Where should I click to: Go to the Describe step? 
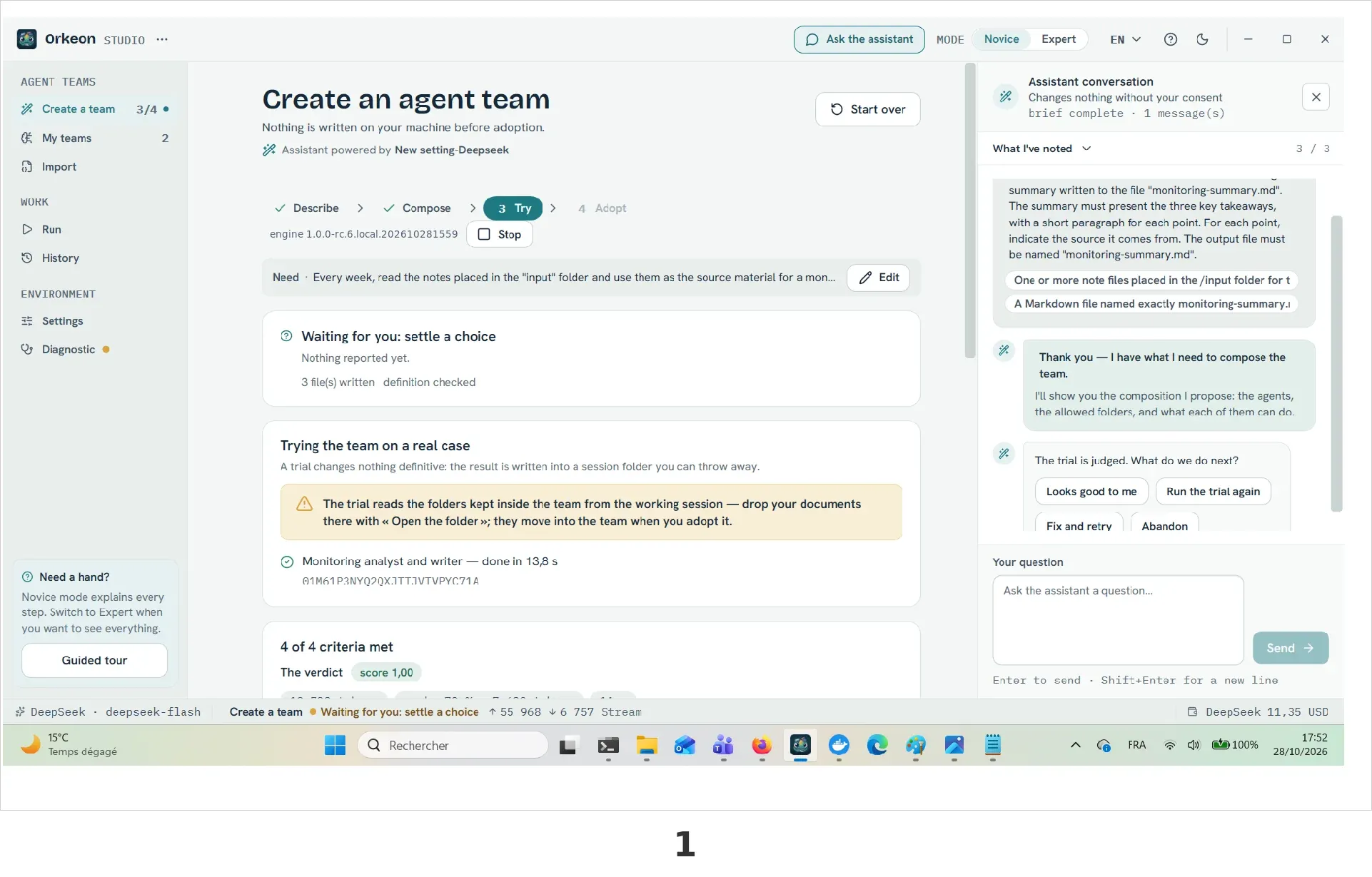[307, 208]
